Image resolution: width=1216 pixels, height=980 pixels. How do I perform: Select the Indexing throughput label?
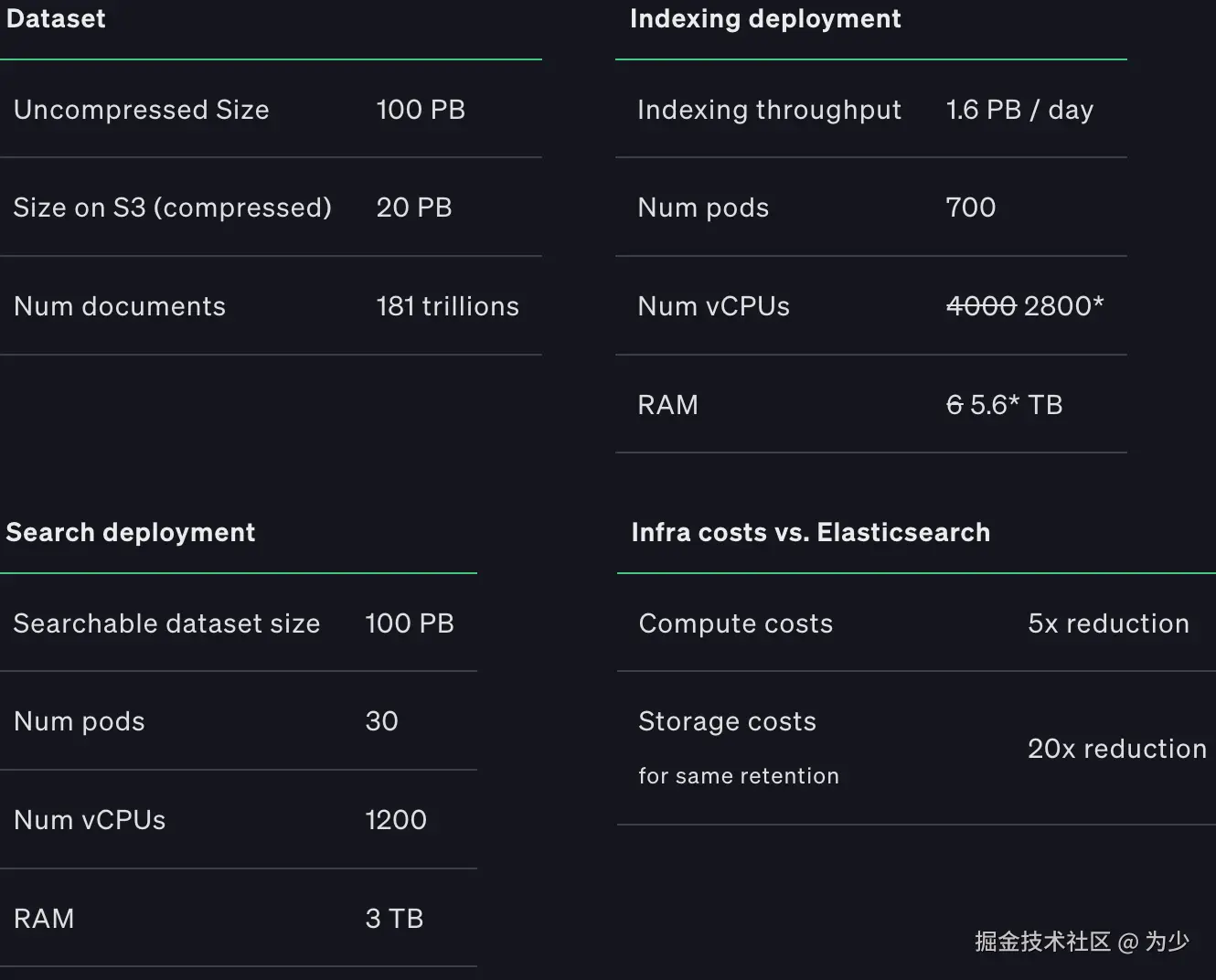click(x=769, y=110)
